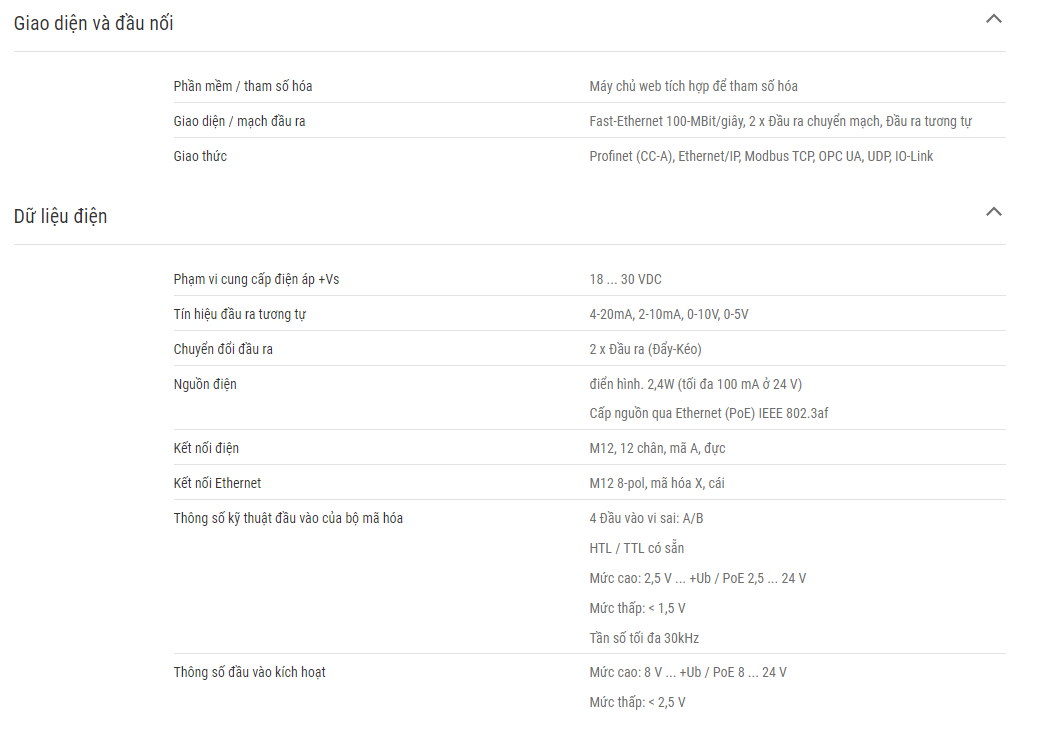Click the Profinet, Ethernet/IP, Modbus TCP protocol value

click(x=761, y=157)
